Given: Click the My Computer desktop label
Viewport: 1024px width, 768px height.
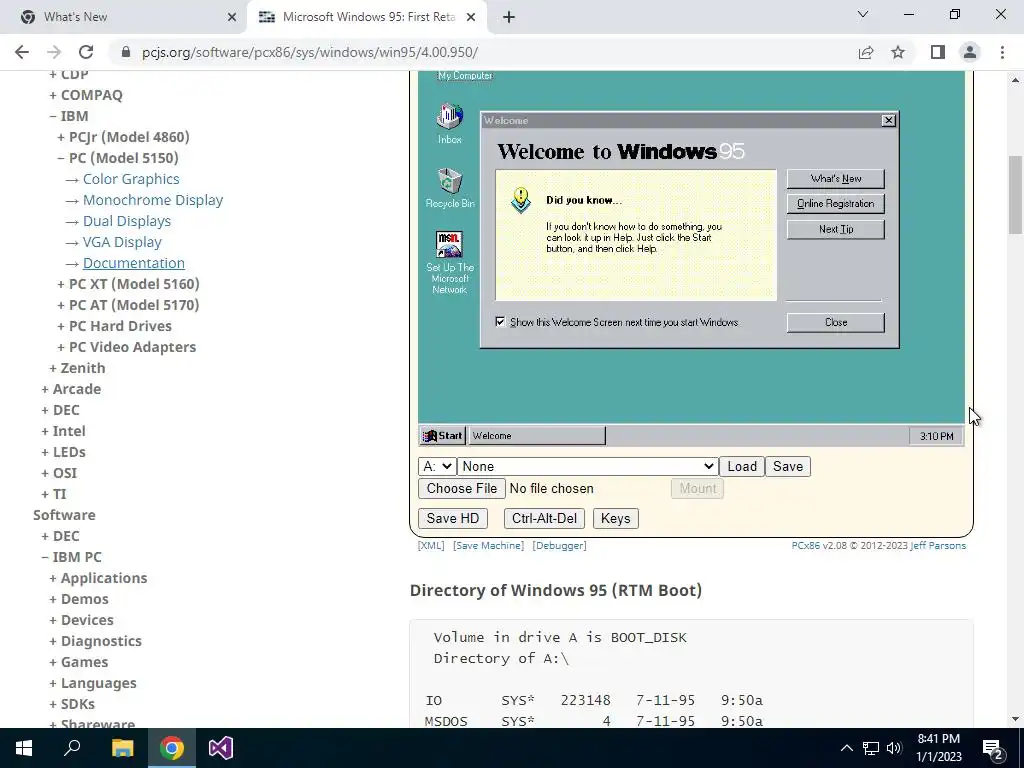Looking at the screenshot, I should (x=465, y=76).
